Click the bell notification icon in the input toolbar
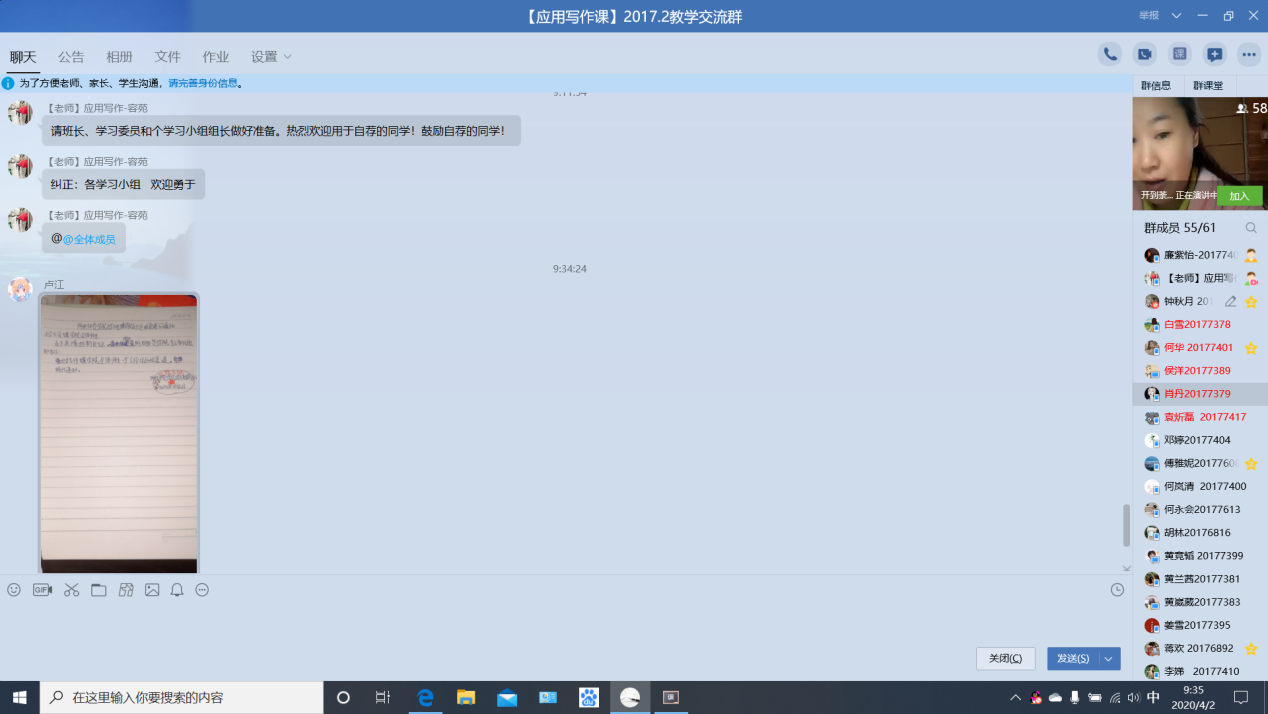 coord(177,590)
